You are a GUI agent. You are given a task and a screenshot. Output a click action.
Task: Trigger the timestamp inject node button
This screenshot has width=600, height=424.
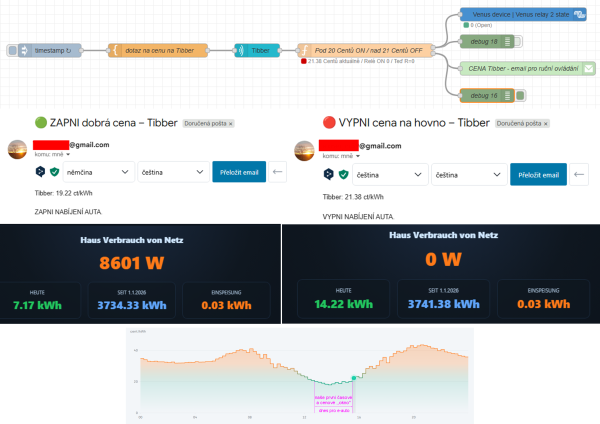coord(12,50)
